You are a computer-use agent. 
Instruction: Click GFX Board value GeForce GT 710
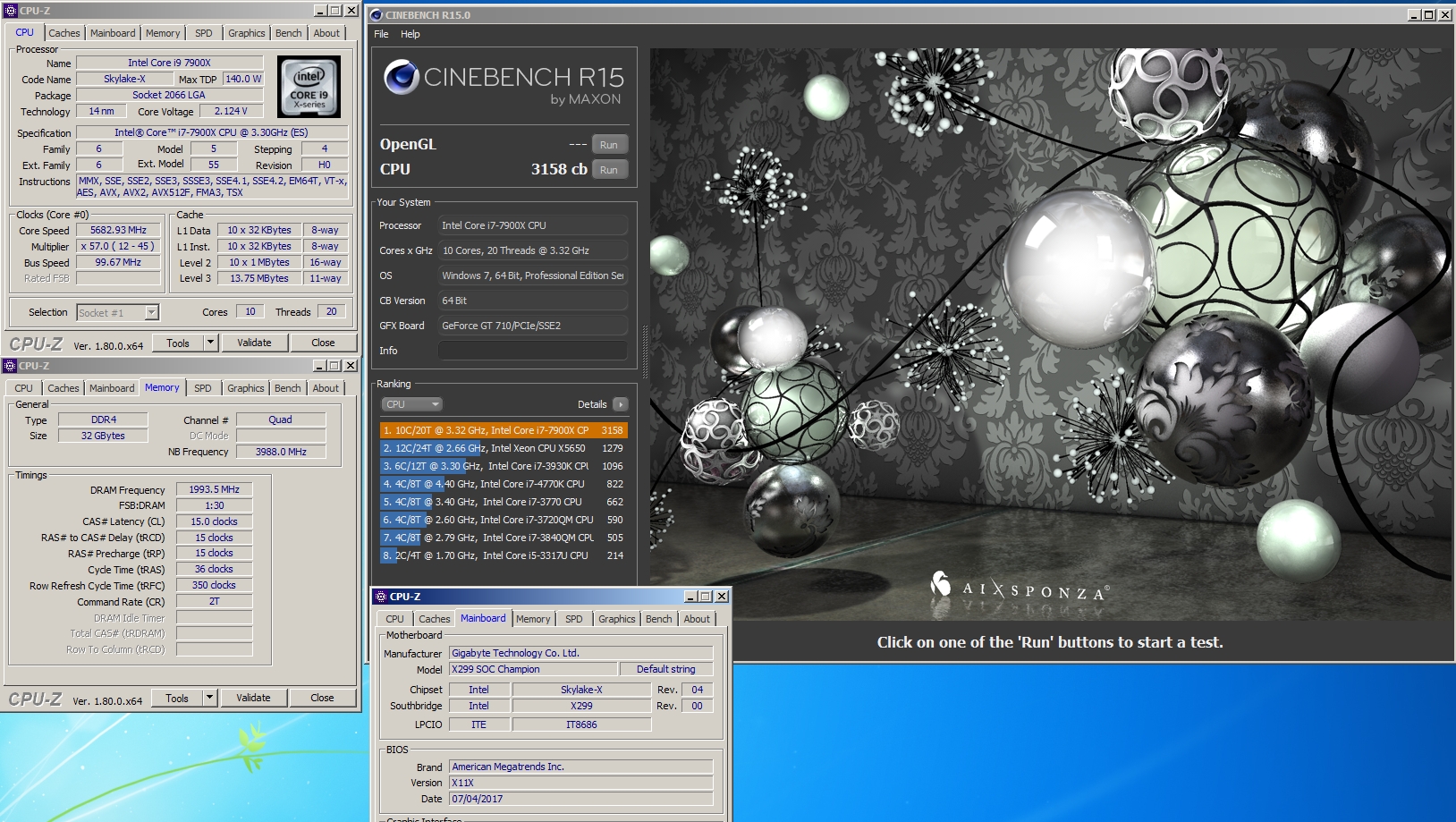coord(532,326)
